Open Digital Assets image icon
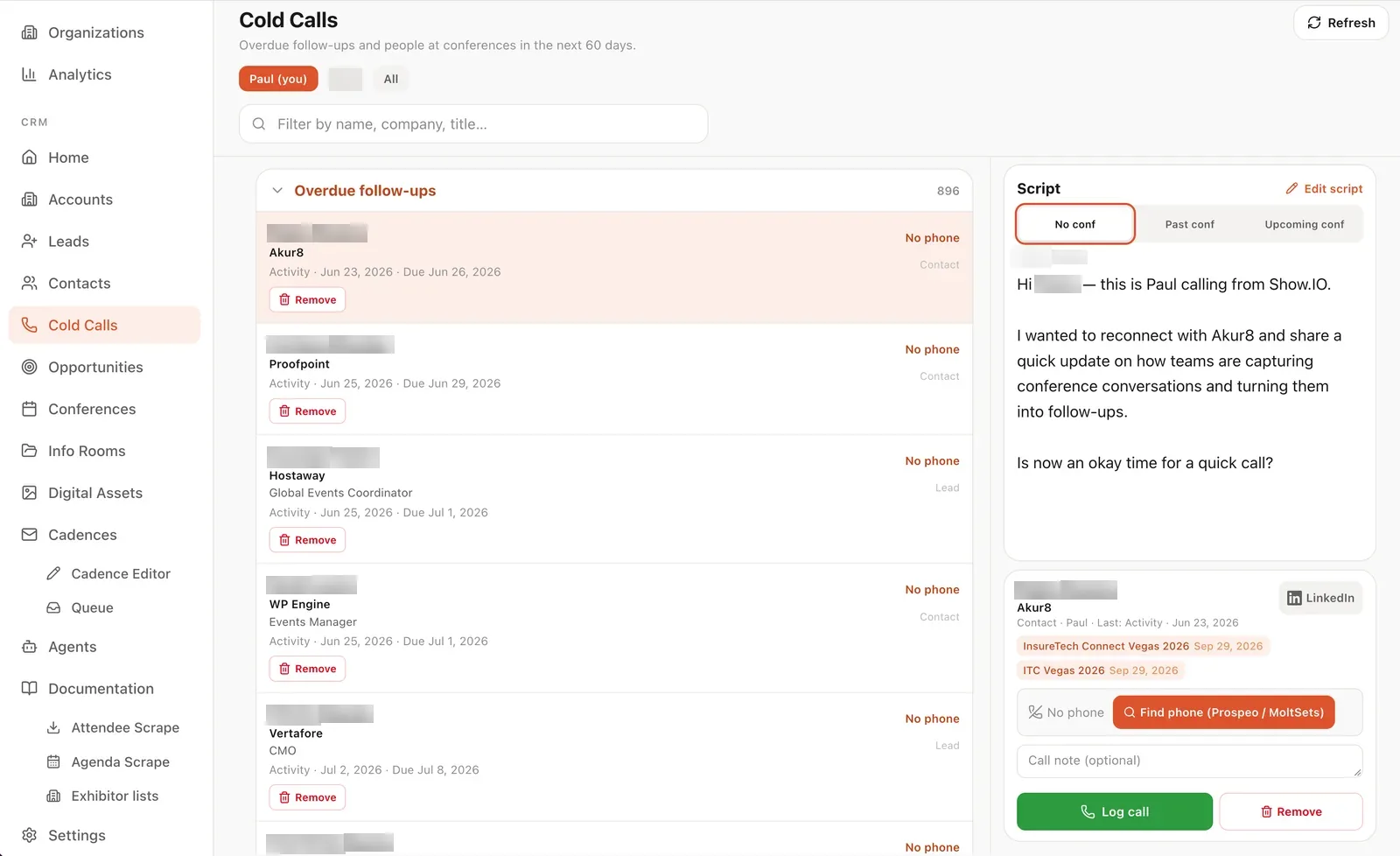1400x856 pixels. [30, 493]
